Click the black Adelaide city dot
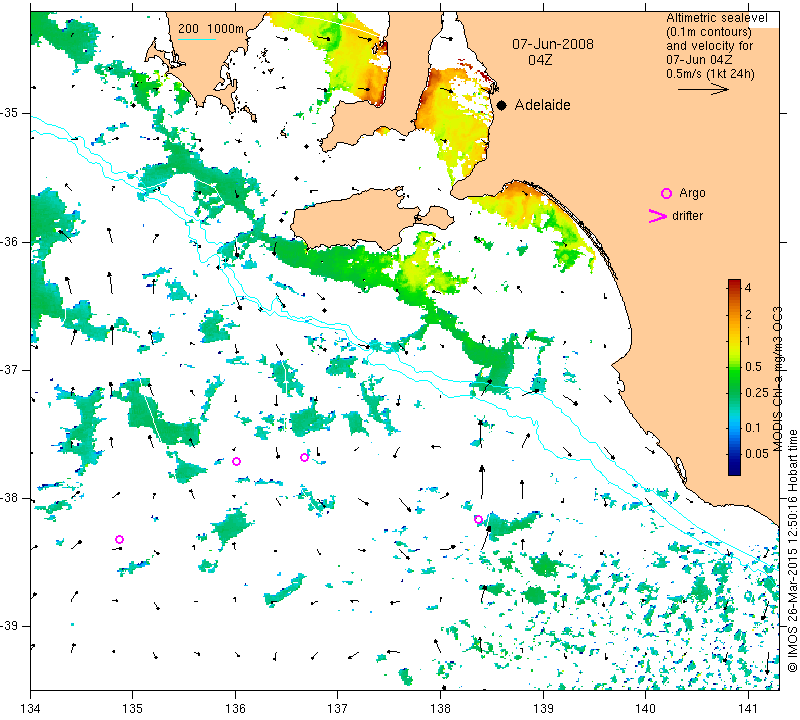This screenshot has width=800, height=720. point(502,105)
